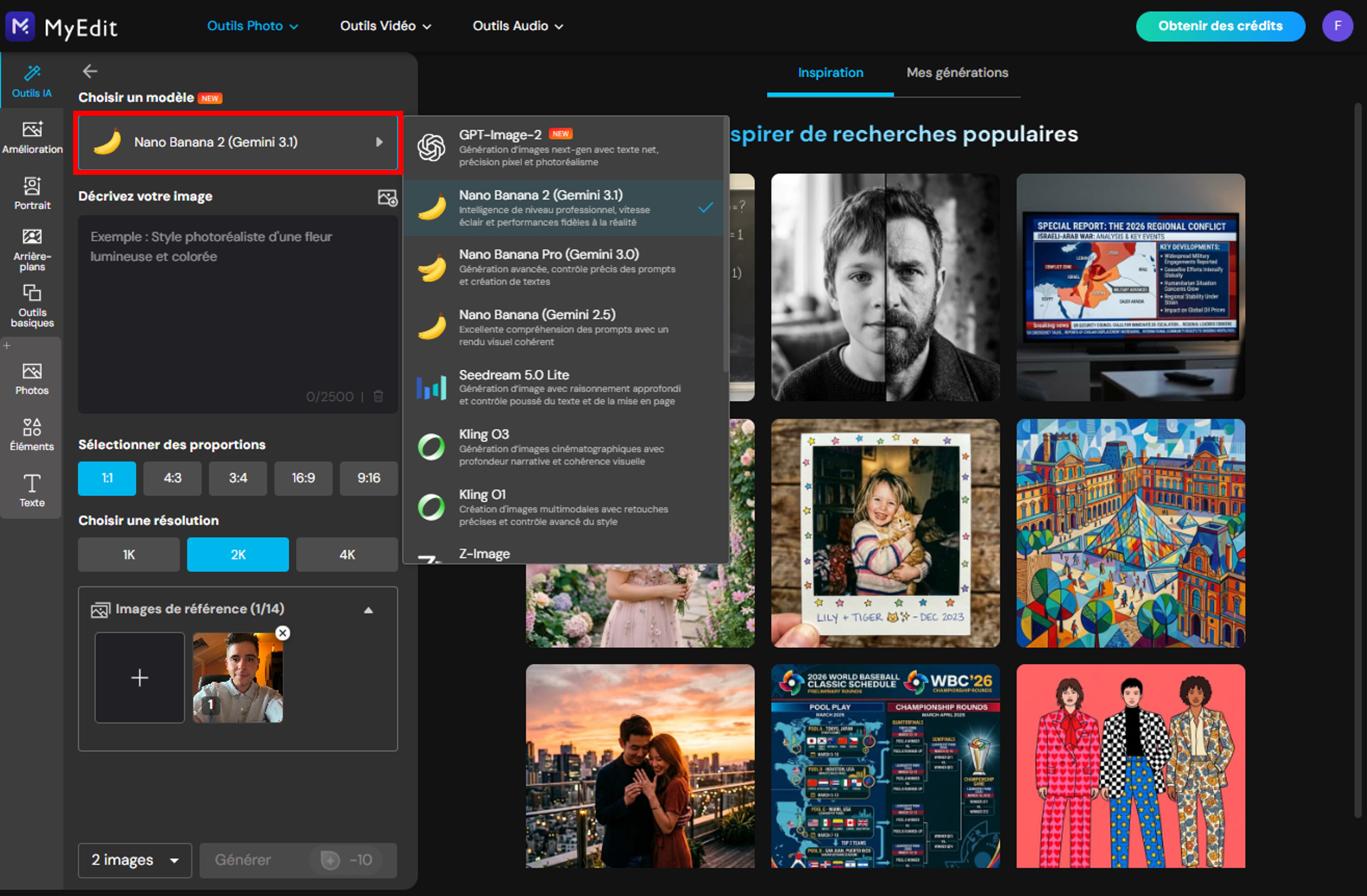Open the colorful cubist Louvre image
Image resolution: width=1367 pixels, height=896 pixels.
click(x=1130, y=533)
